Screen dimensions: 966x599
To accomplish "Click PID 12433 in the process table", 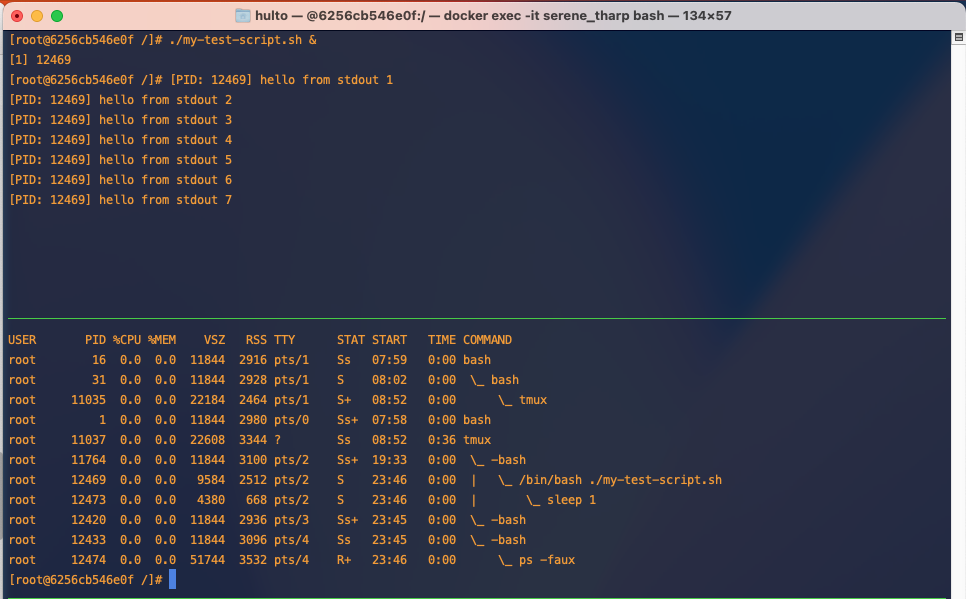I will pyautogui.click(x=89, y=540).
